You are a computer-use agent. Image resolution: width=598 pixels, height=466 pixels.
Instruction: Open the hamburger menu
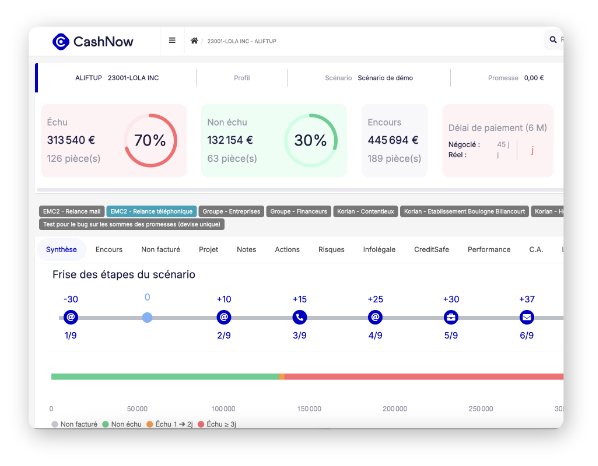172,40
